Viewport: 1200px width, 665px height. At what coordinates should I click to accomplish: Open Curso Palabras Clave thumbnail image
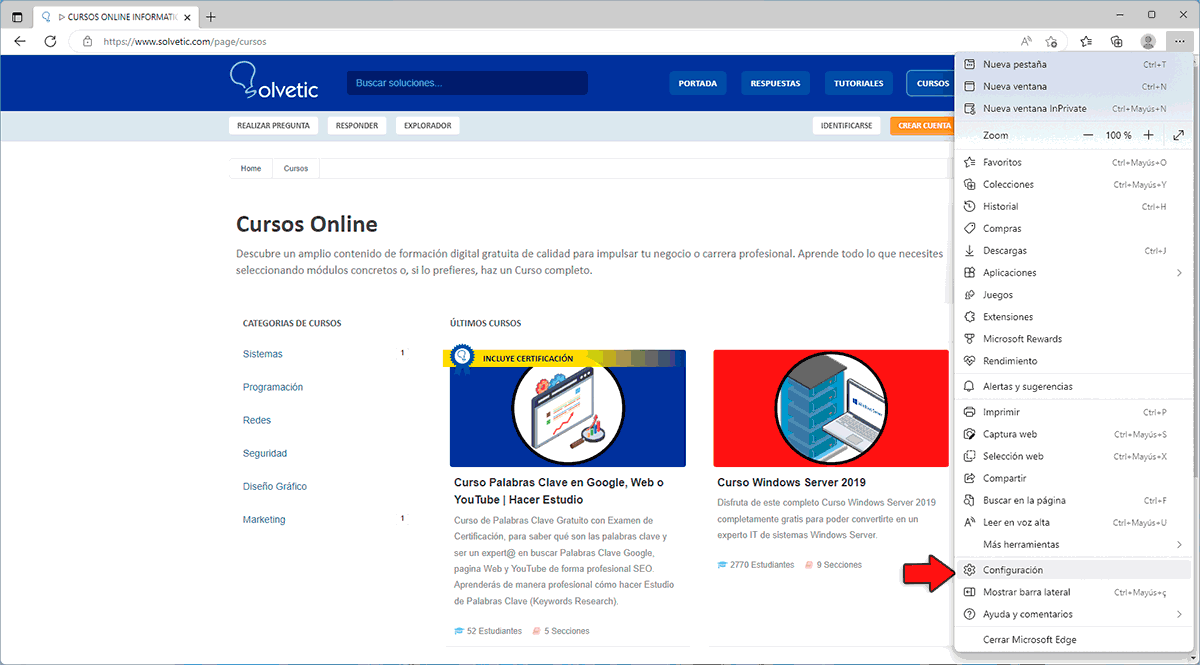[x=568, y=408]
